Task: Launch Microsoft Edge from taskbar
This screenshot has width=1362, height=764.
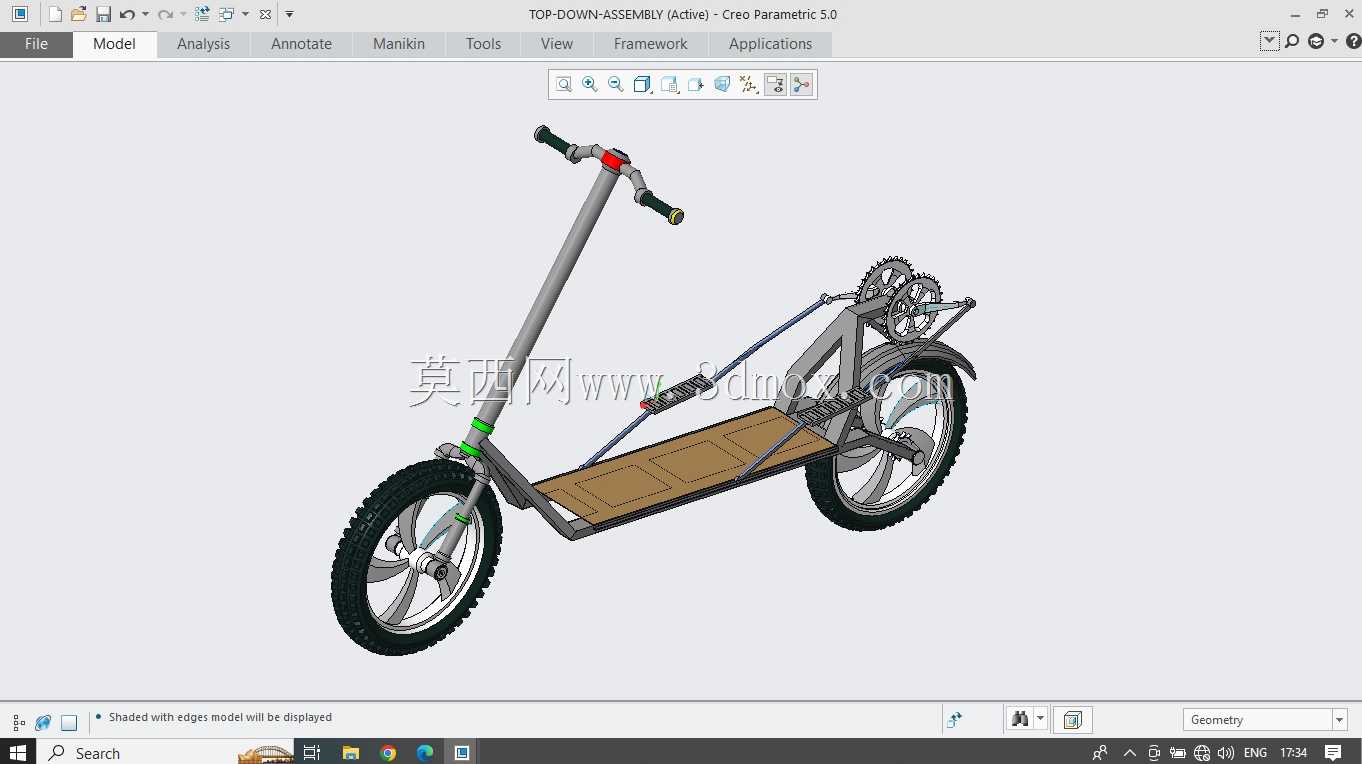Action: pos(425,752)
